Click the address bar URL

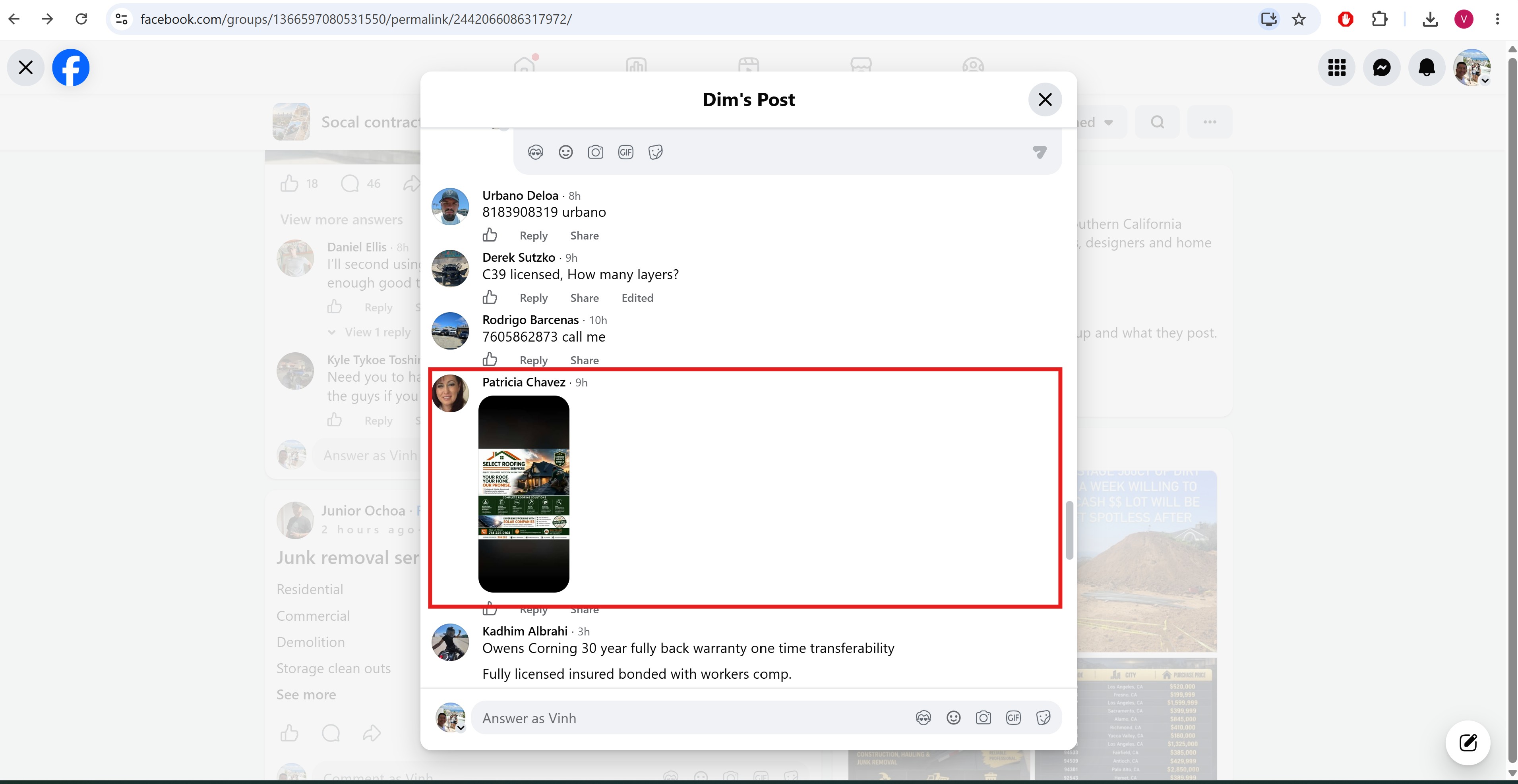tap(356, 19)
